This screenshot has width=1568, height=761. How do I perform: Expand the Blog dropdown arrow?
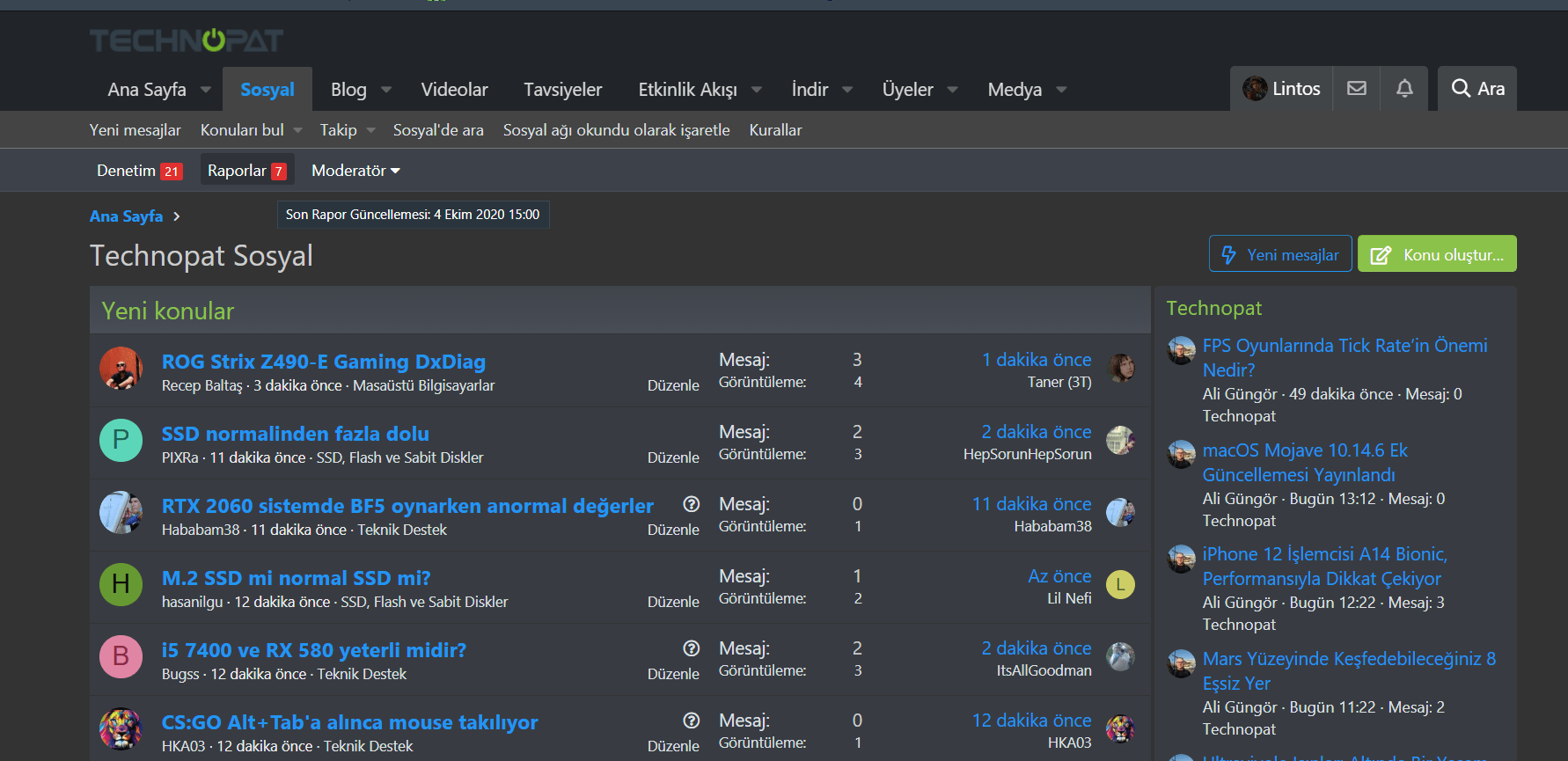tap(386, 90)
